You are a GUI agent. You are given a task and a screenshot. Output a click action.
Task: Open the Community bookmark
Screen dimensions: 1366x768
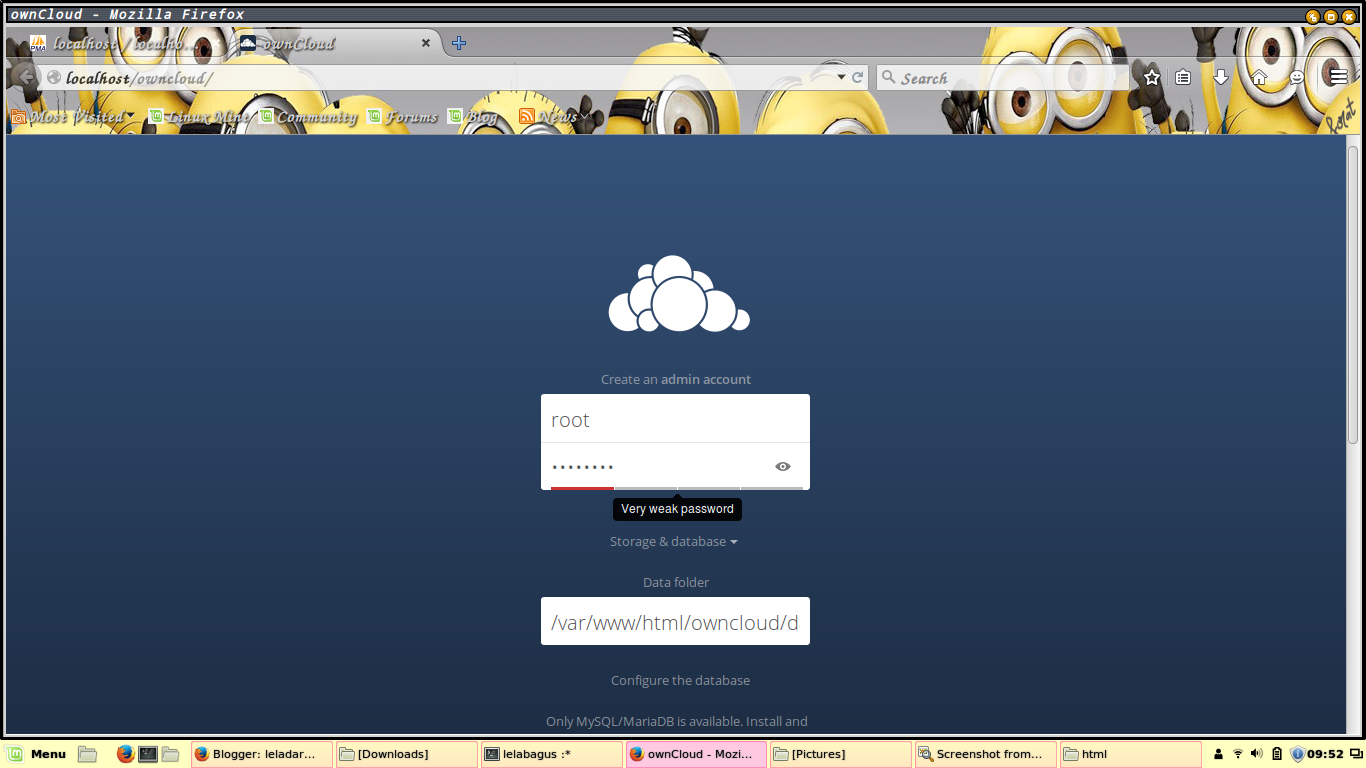coord(308,117)
